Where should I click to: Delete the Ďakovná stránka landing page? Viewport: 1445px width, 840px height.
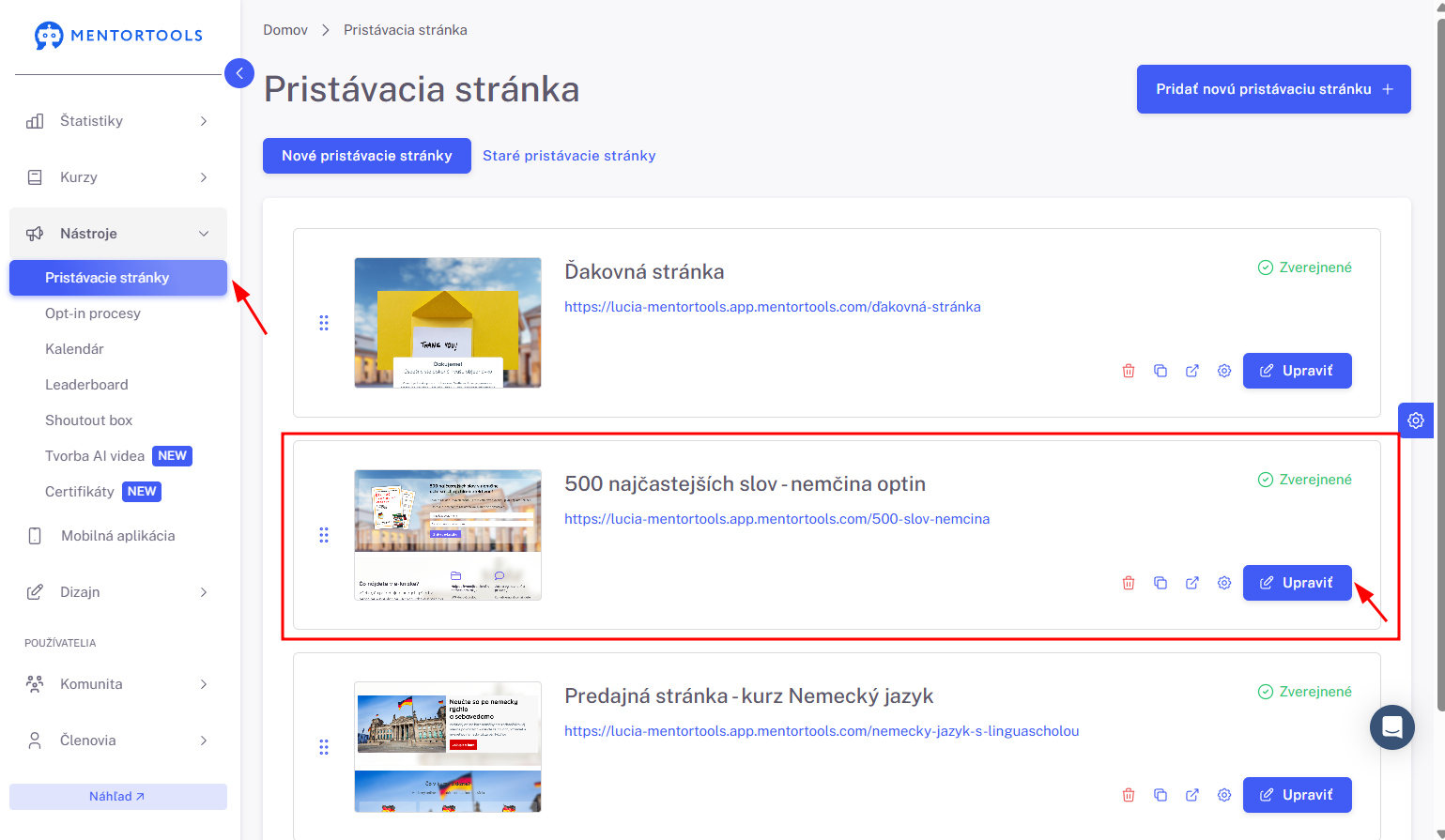point(1129,371)
